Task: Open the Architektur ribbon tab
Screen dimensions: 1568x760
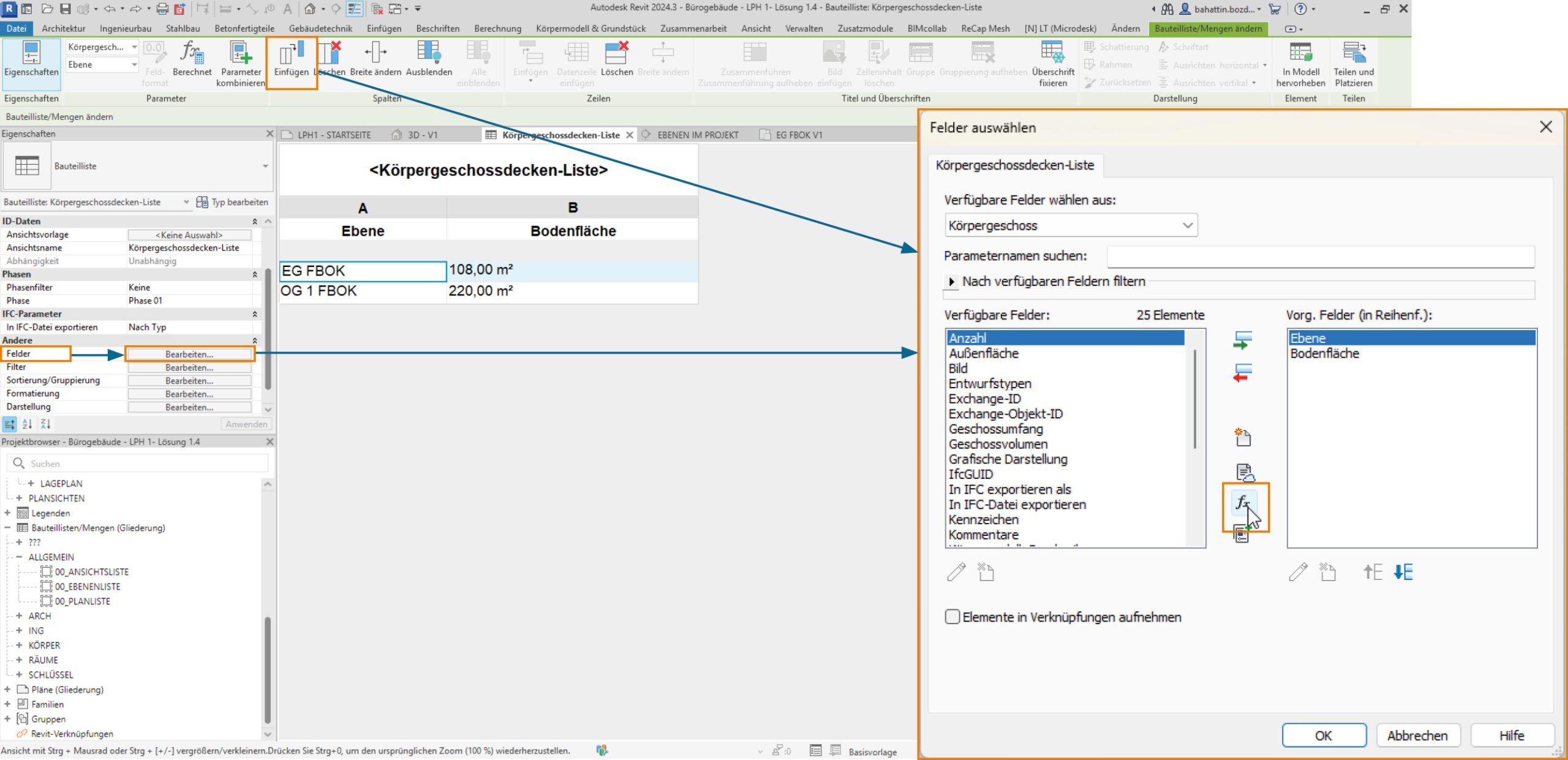Action: click(x=63, y=28)
